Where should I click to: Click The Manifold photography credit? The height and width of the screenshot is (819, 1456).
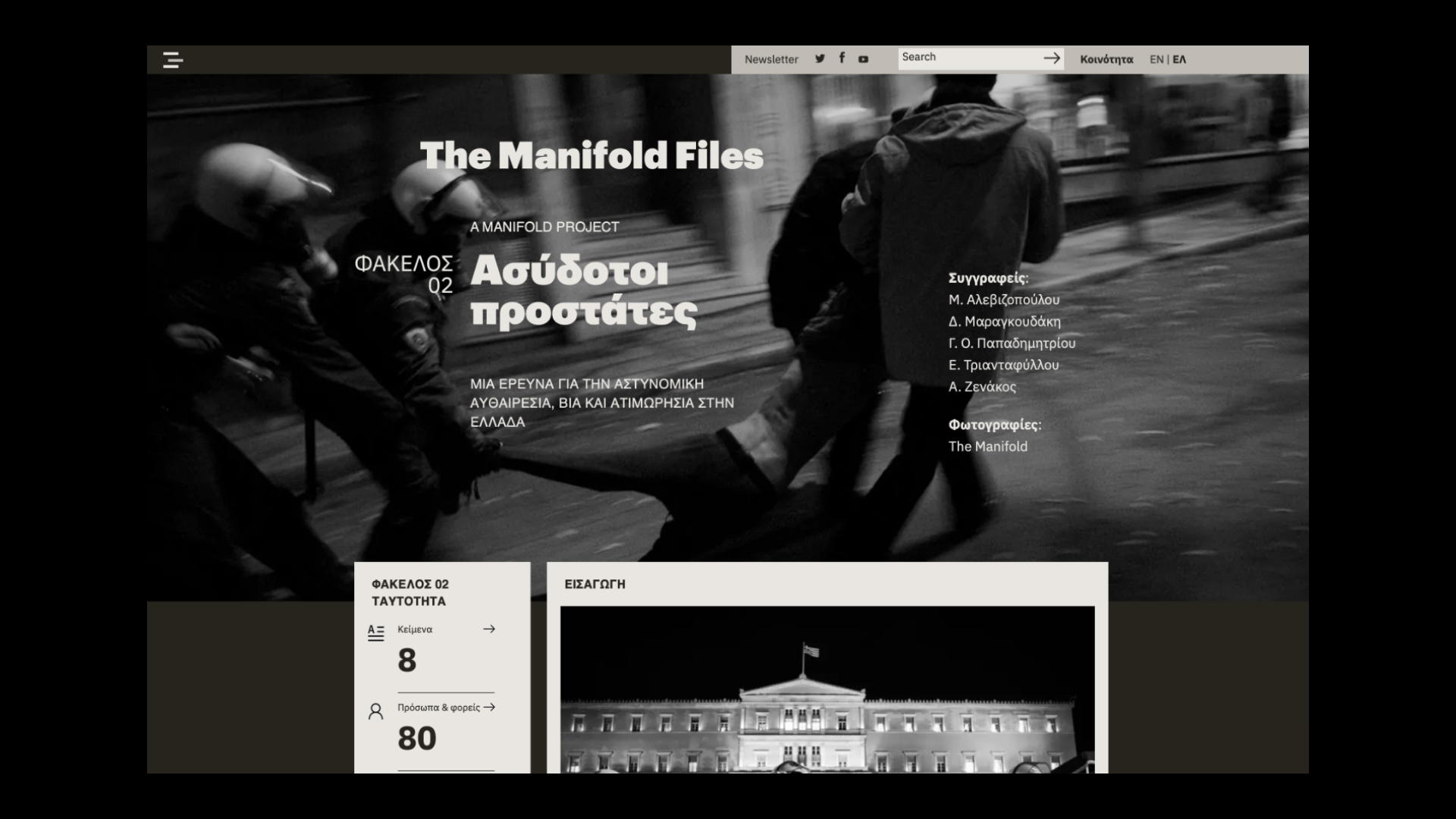(988, 447)
